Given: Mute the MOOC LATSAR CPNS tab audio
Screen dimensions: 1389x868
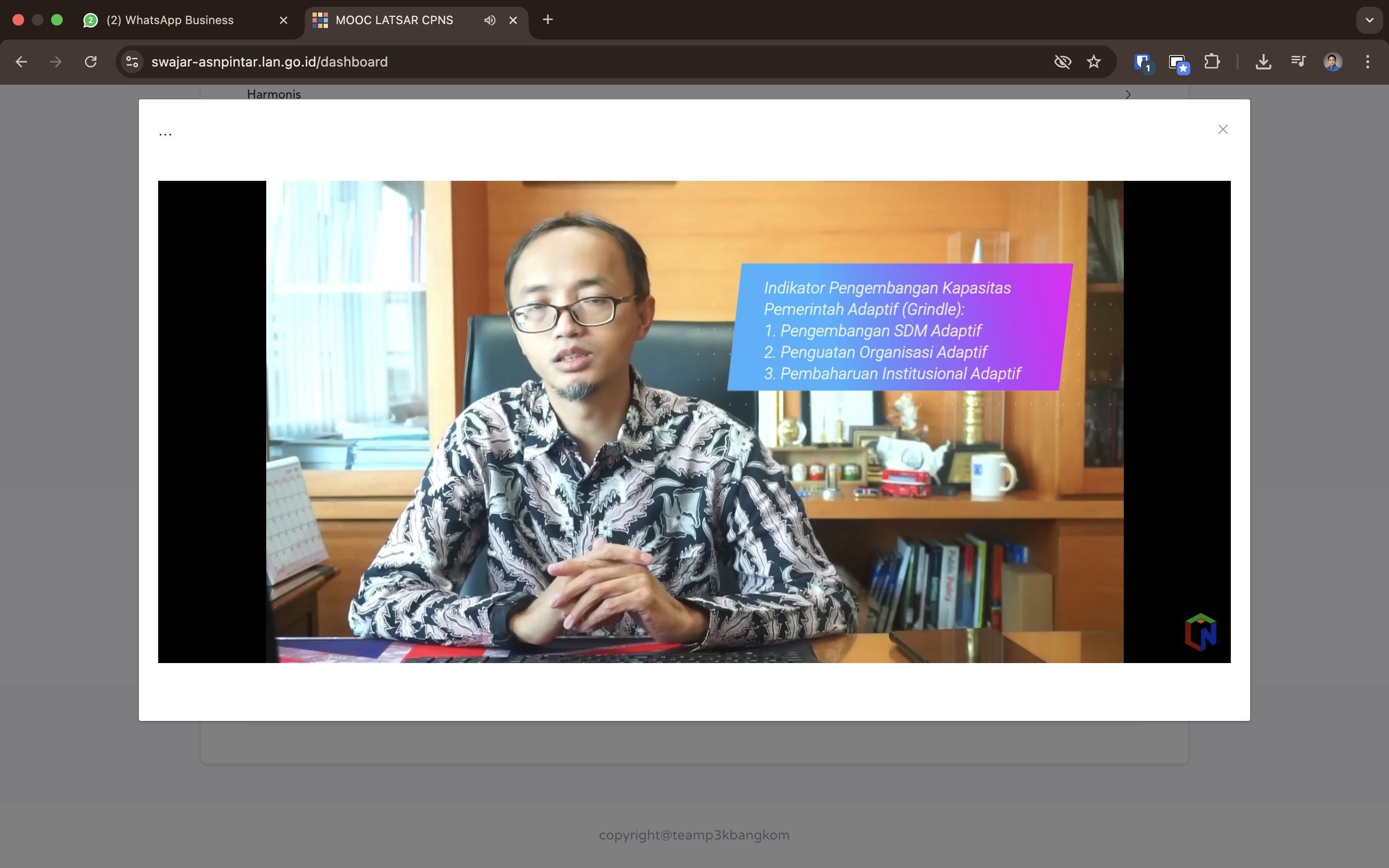Looking at the screenshot, I should [490, 20].
